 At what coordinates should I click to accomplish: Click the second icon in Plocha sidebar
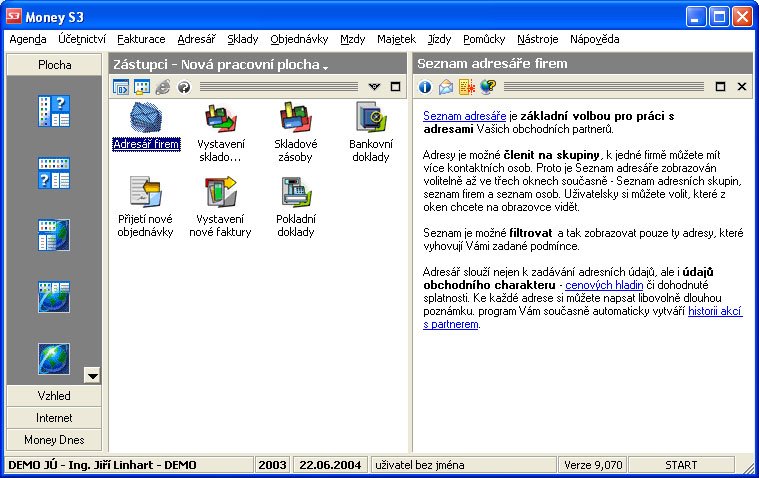coord(54,173)
